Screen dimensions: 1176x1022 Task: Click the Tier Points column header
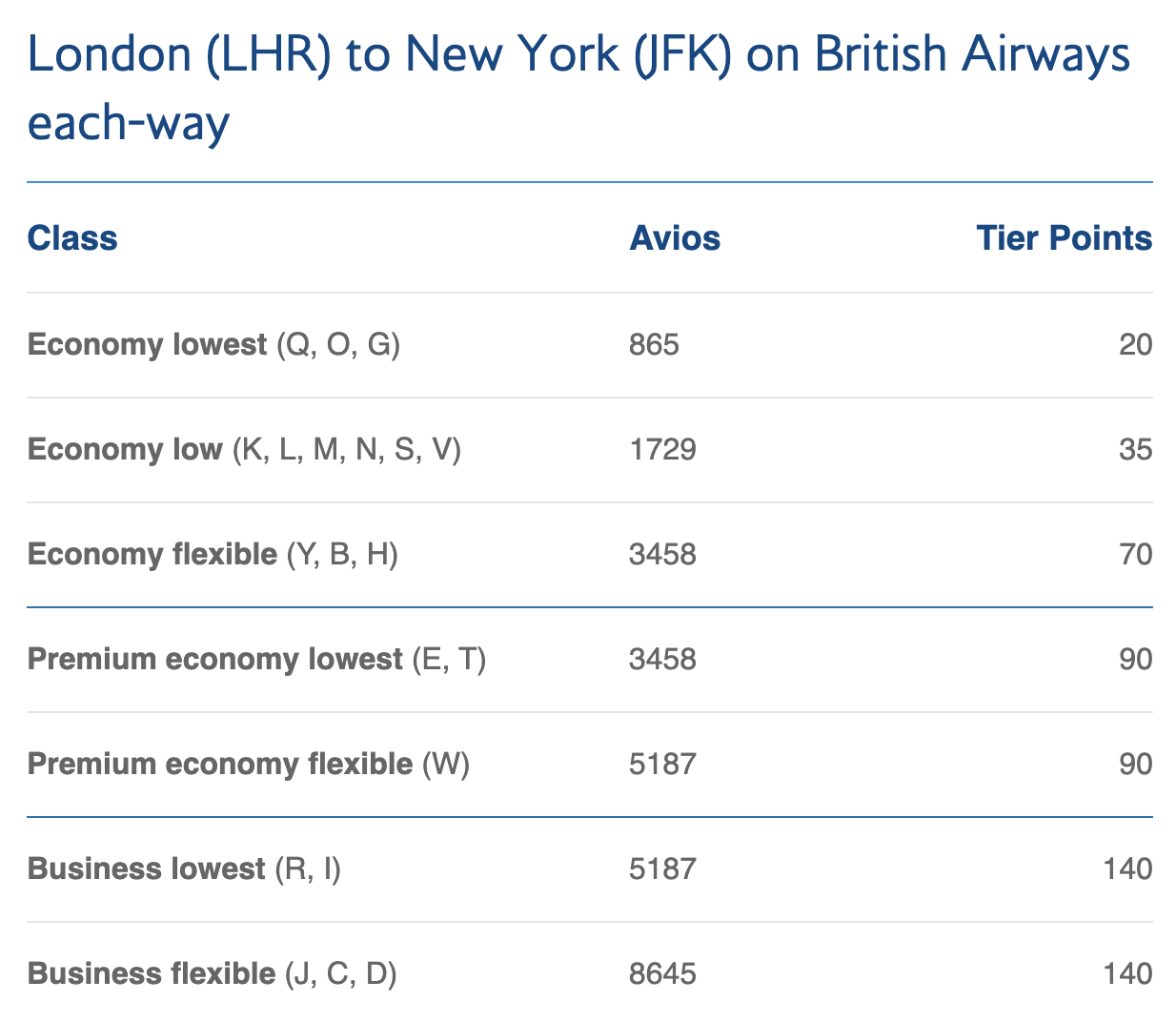(x=1064, y=238)
